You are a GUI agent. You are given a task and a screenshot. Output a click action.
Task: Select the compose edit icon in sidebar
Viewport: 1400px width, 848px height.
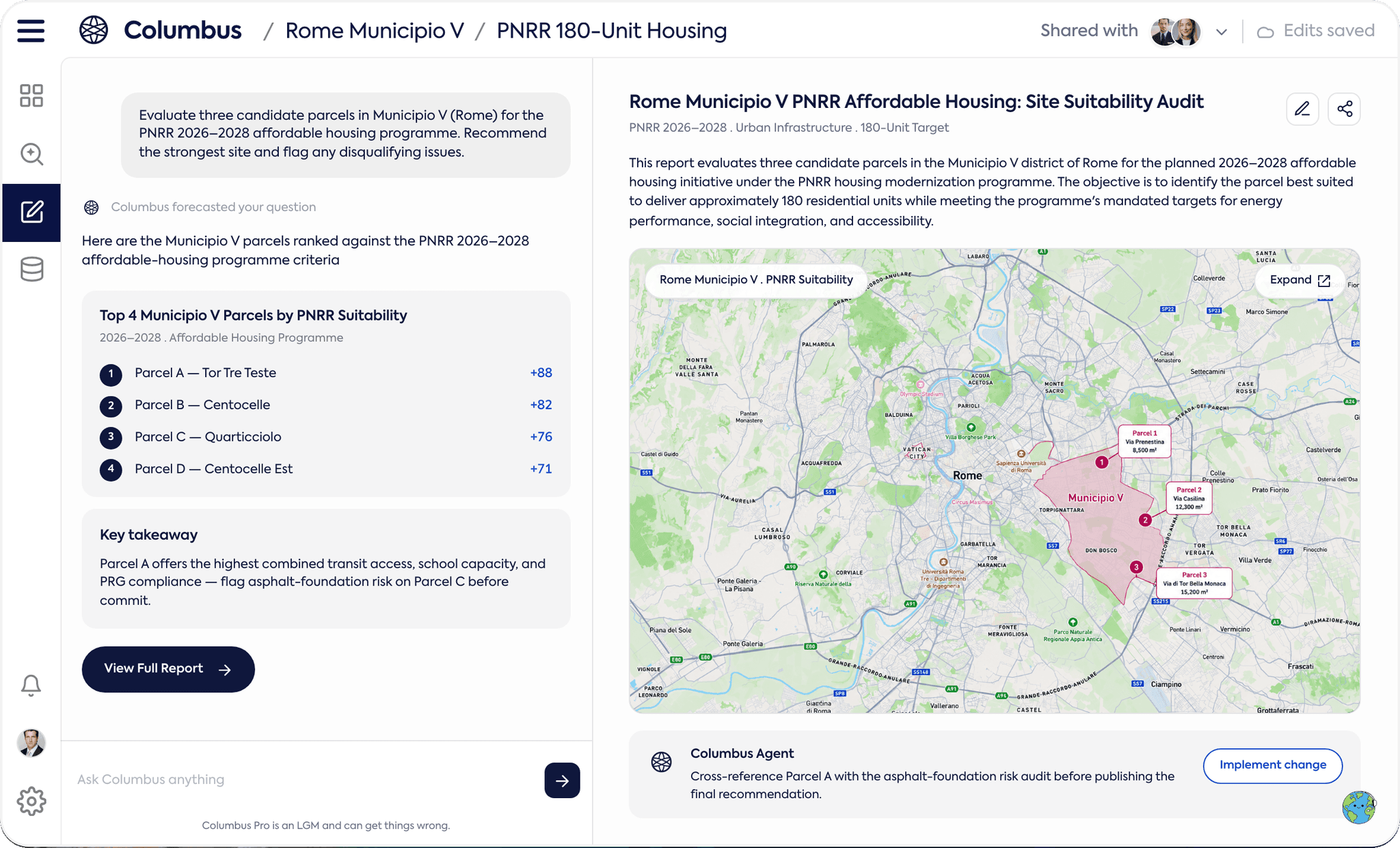coord(31,213)
